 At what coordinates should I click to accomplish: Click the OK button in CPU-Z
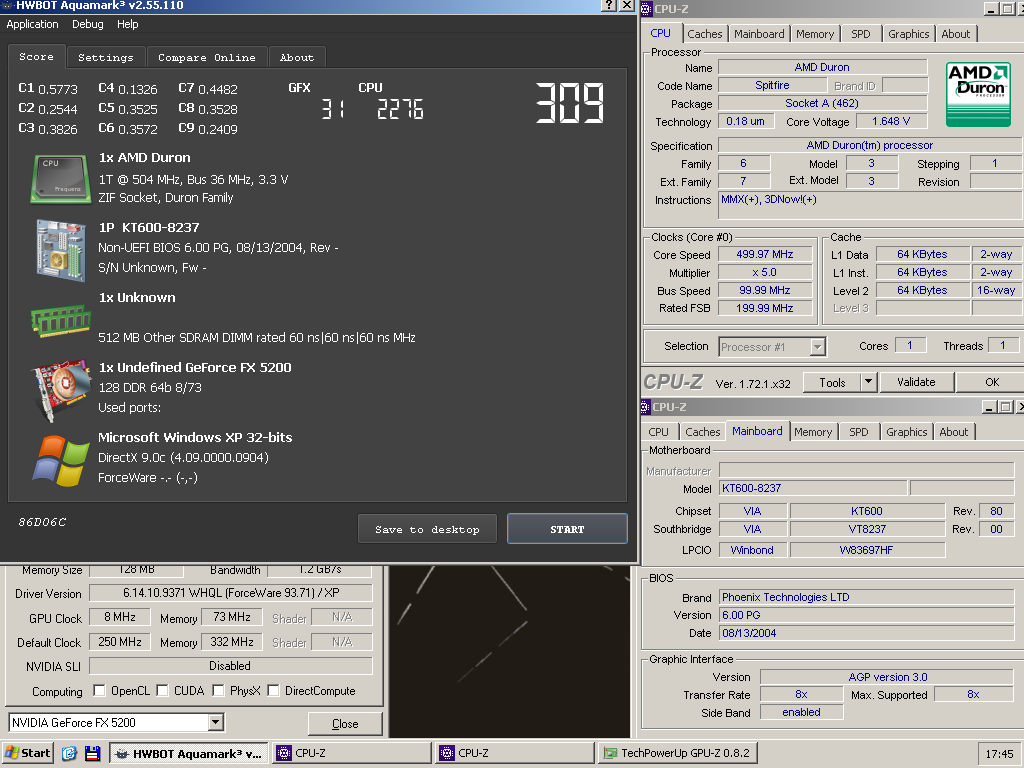[991, 382]
